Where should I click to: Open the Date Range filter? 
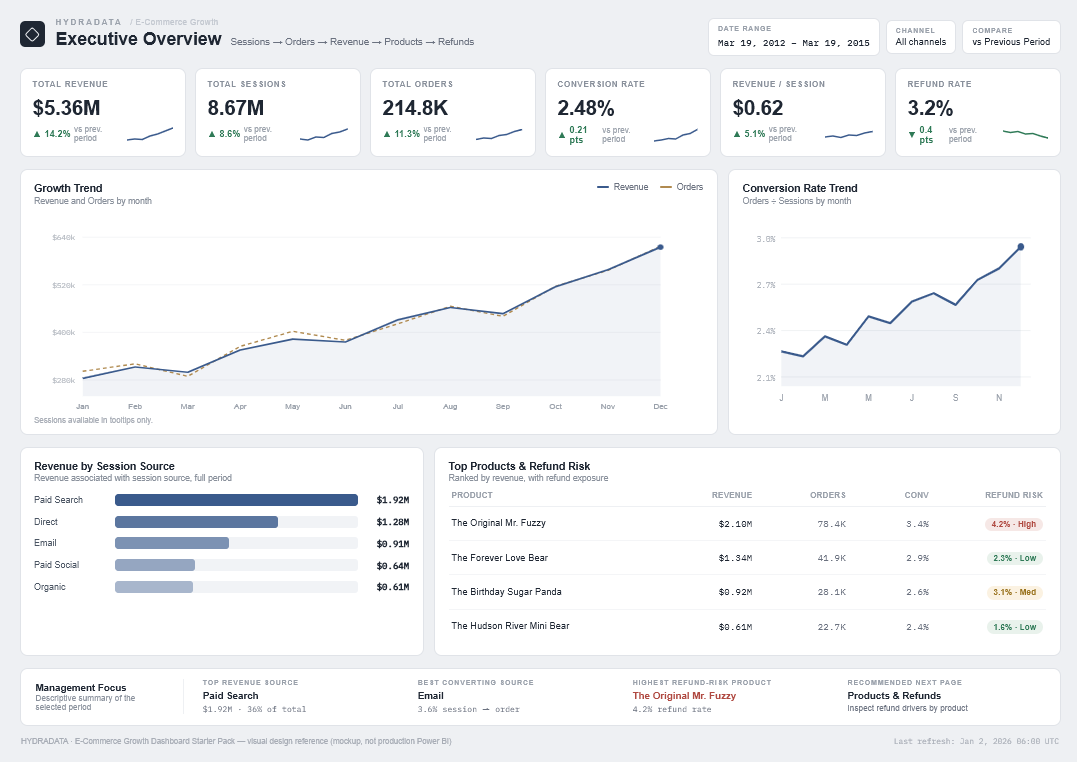pyautogui.click(x=793, y=37)
